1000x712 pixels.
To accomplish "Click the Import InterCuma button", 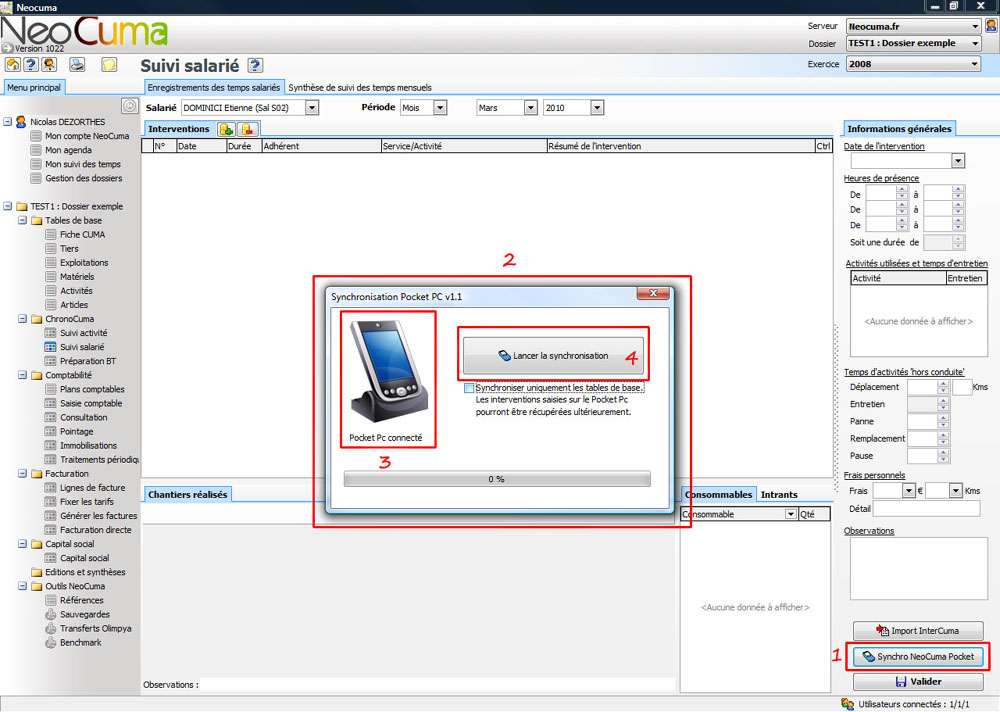I will pos(918,630).
